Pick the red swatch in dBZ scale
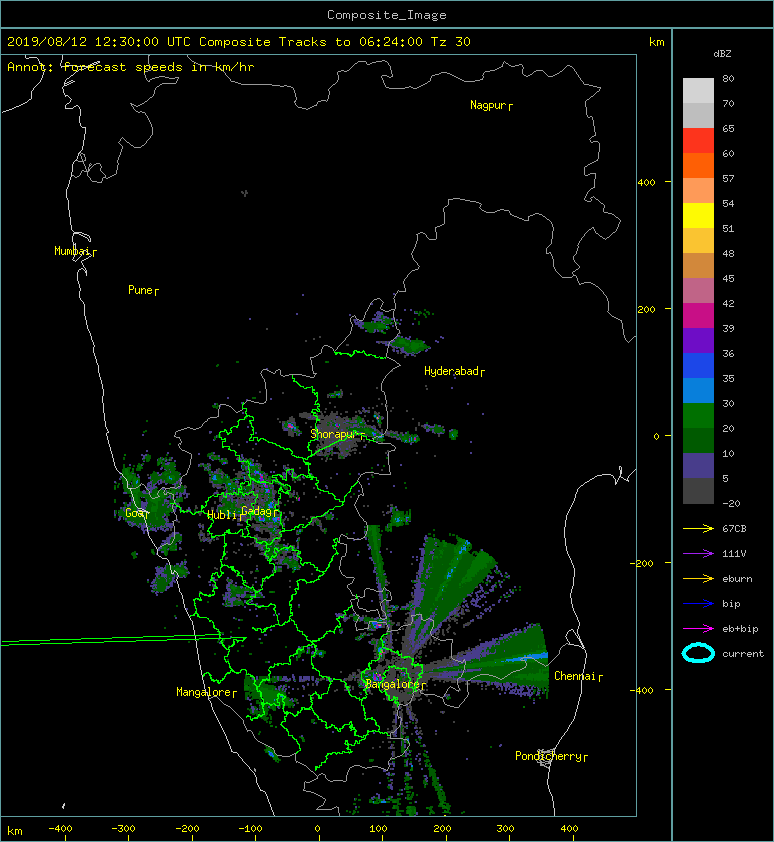This screenshot has height=842, width=774. (698, 141)
